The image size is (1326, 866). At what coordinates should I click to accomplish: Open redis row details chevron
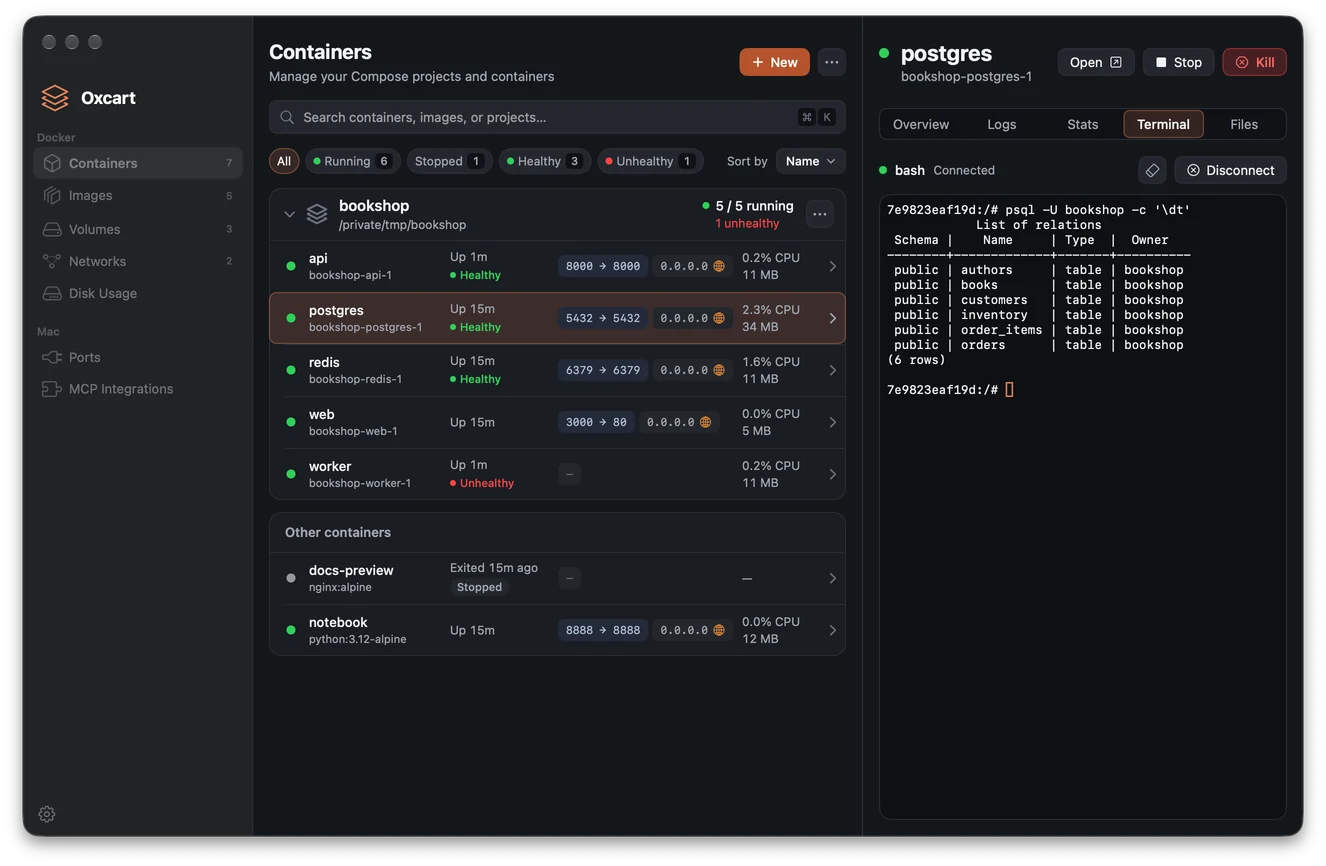[x=832, y=370]
